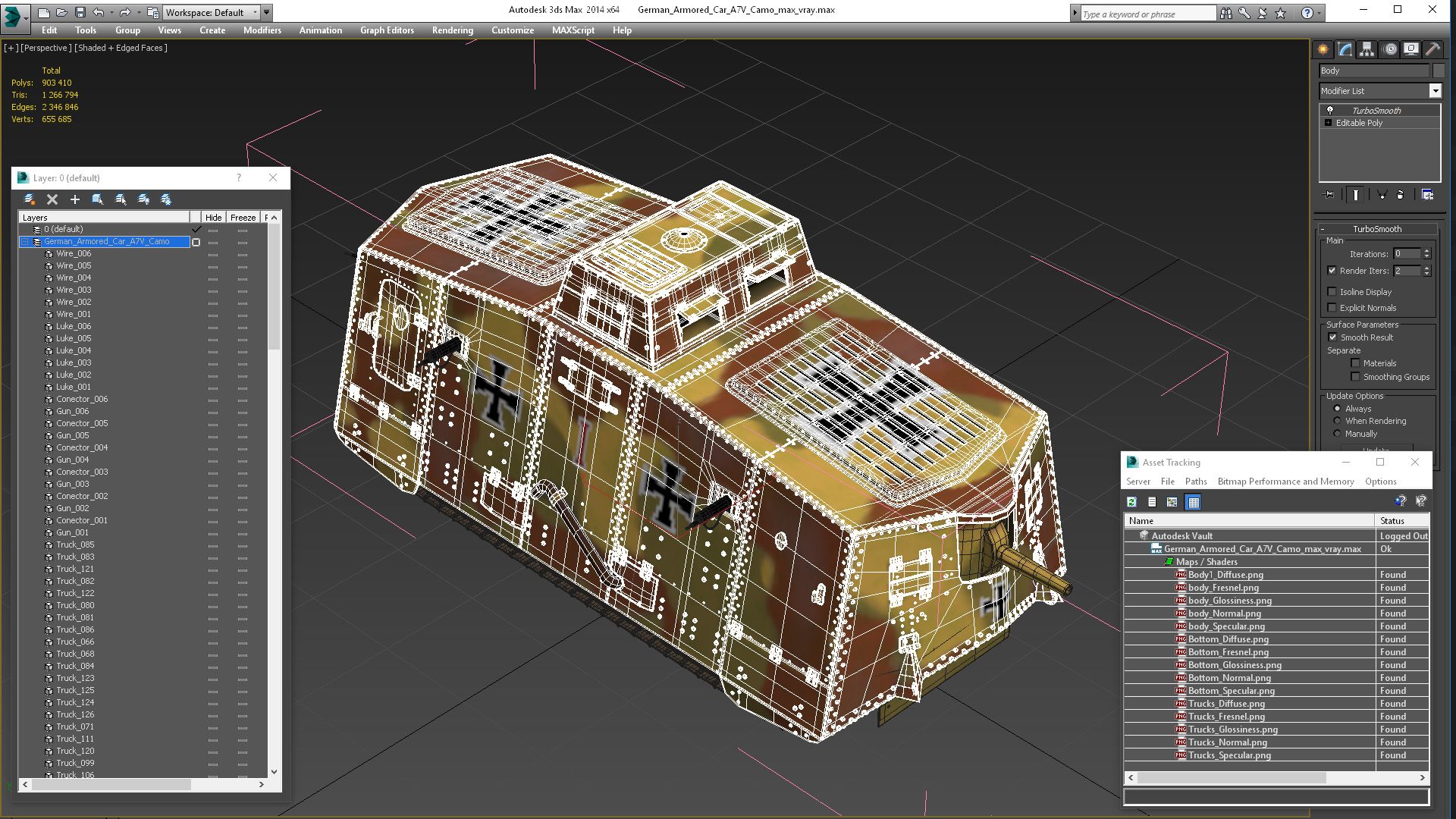The image size is (1456, 819).
Task: Select Always update option
Action: (x=1338, y=409)
